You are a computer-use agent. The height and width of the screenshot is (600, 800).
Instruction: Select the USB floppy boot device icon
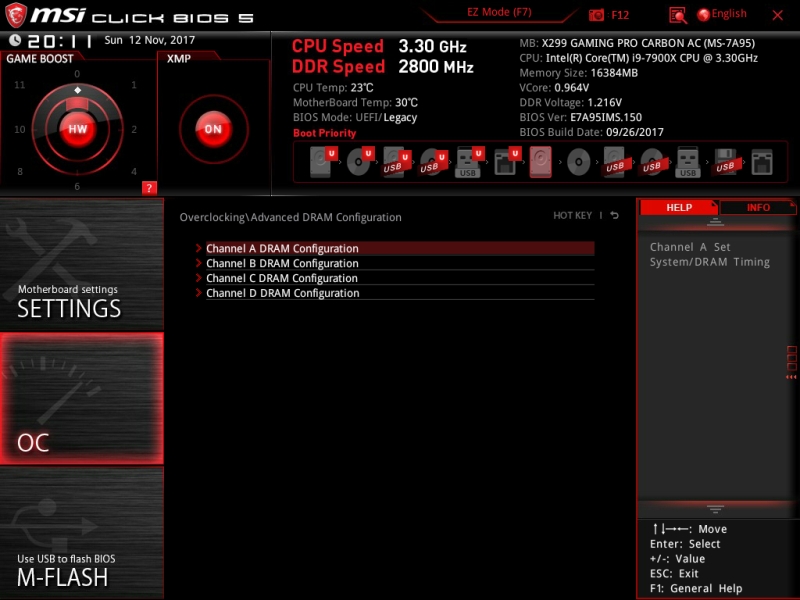point(725,162)
